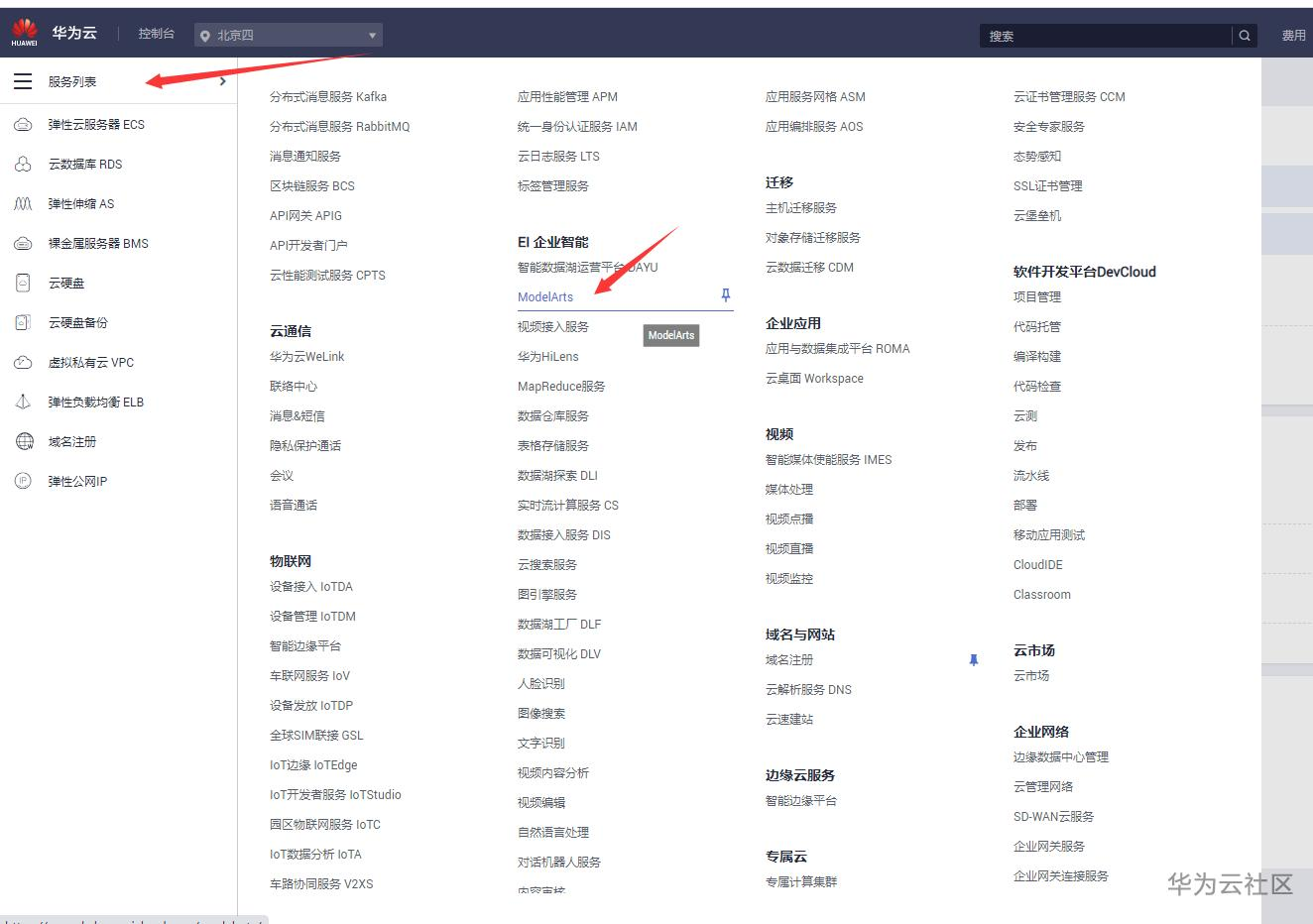Select 服务列表 in the sidebar
Image resolution: width=1313 pixels, height=924 pixels.
pyautogui.click(x=72, y=81)
